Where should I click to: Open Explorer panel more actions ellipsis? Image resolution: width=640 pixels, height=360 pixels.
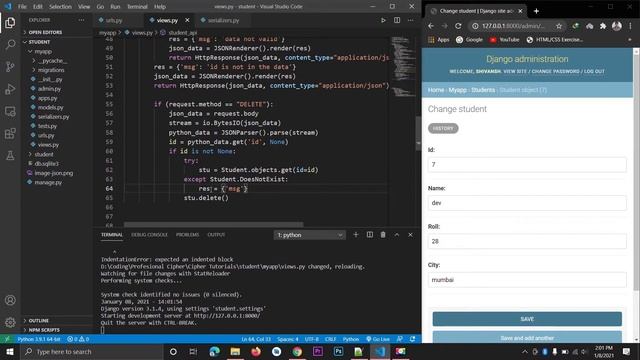(x=82, y=20)
